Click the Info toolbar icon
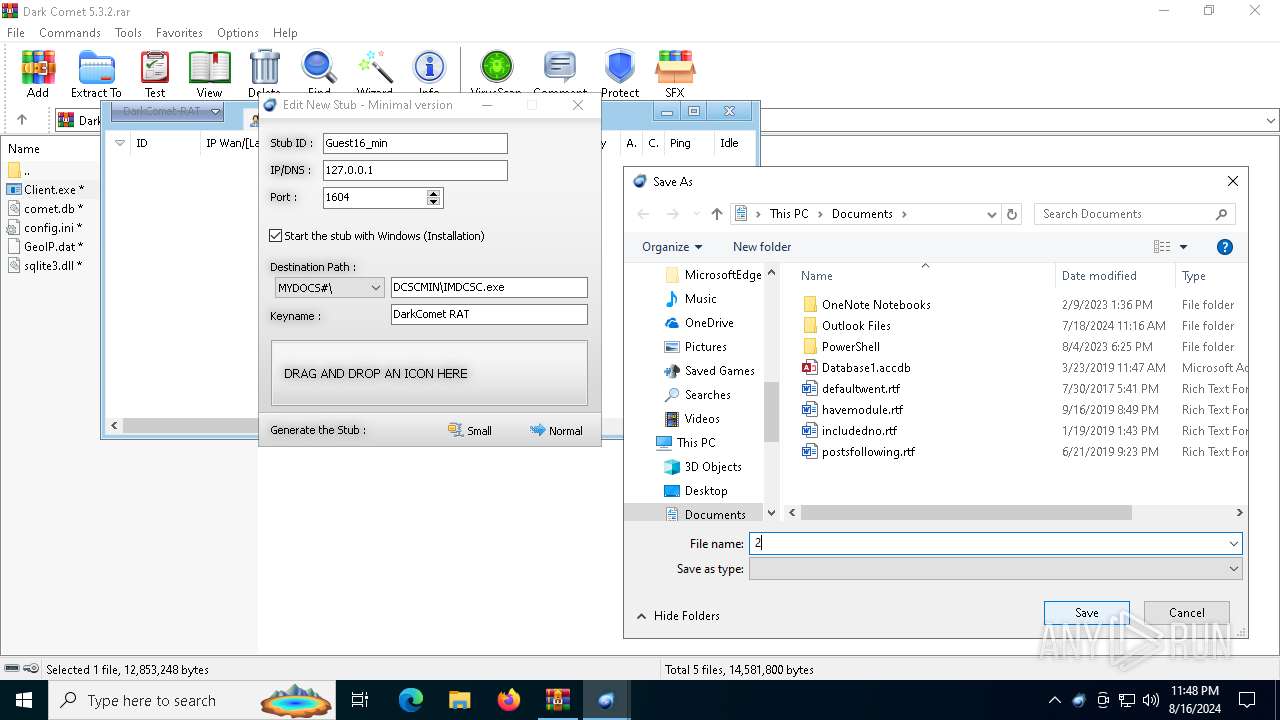The image size is (1280, 720). click(429, 74)
